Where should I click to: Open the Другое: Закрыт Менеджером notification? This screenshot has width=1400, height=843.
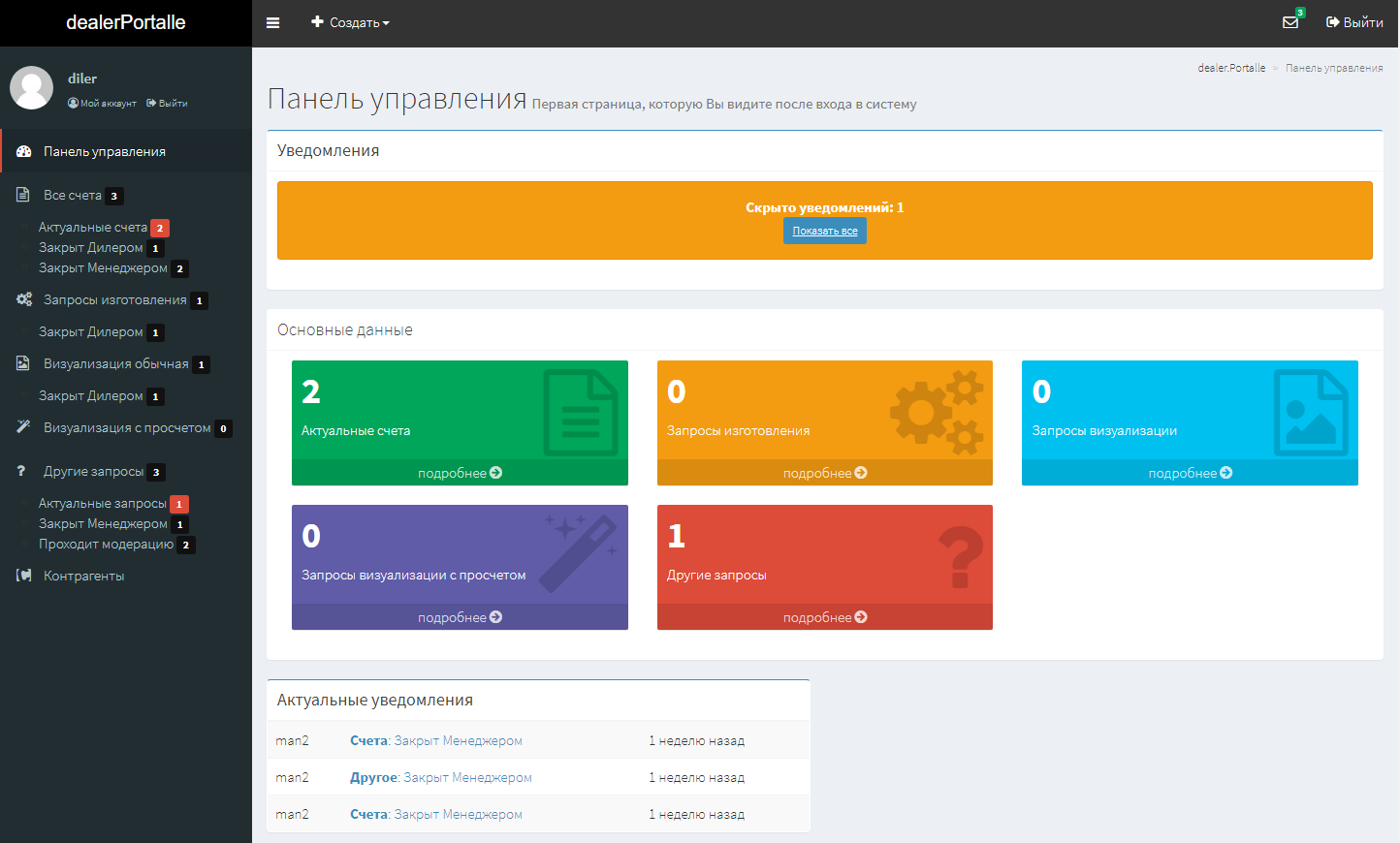pos(441,777)
